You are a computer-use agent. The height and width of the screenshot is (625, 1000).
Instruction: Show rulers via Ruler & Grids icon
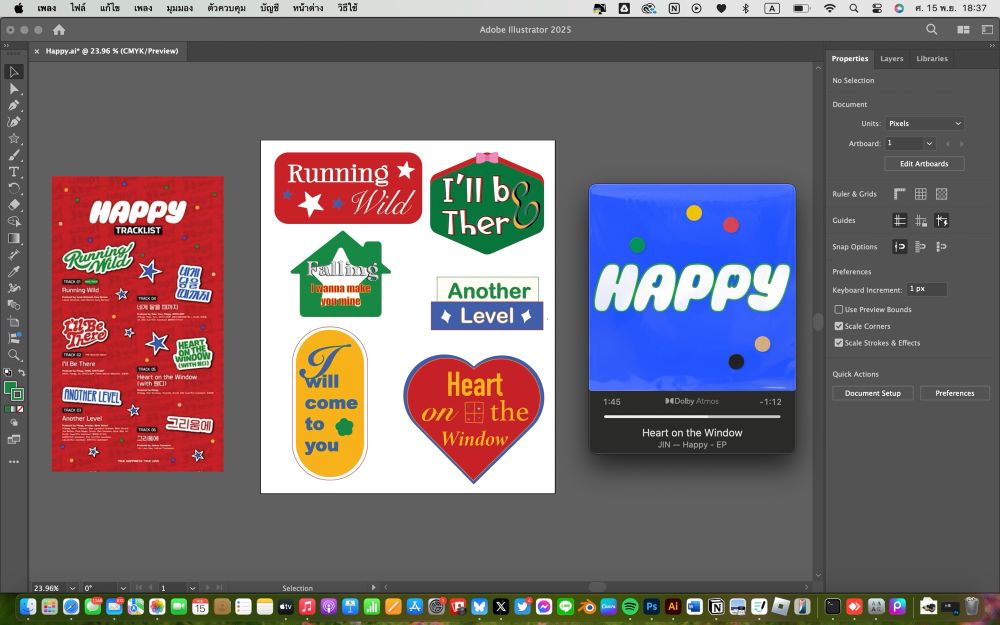click(x=899, y=194)
